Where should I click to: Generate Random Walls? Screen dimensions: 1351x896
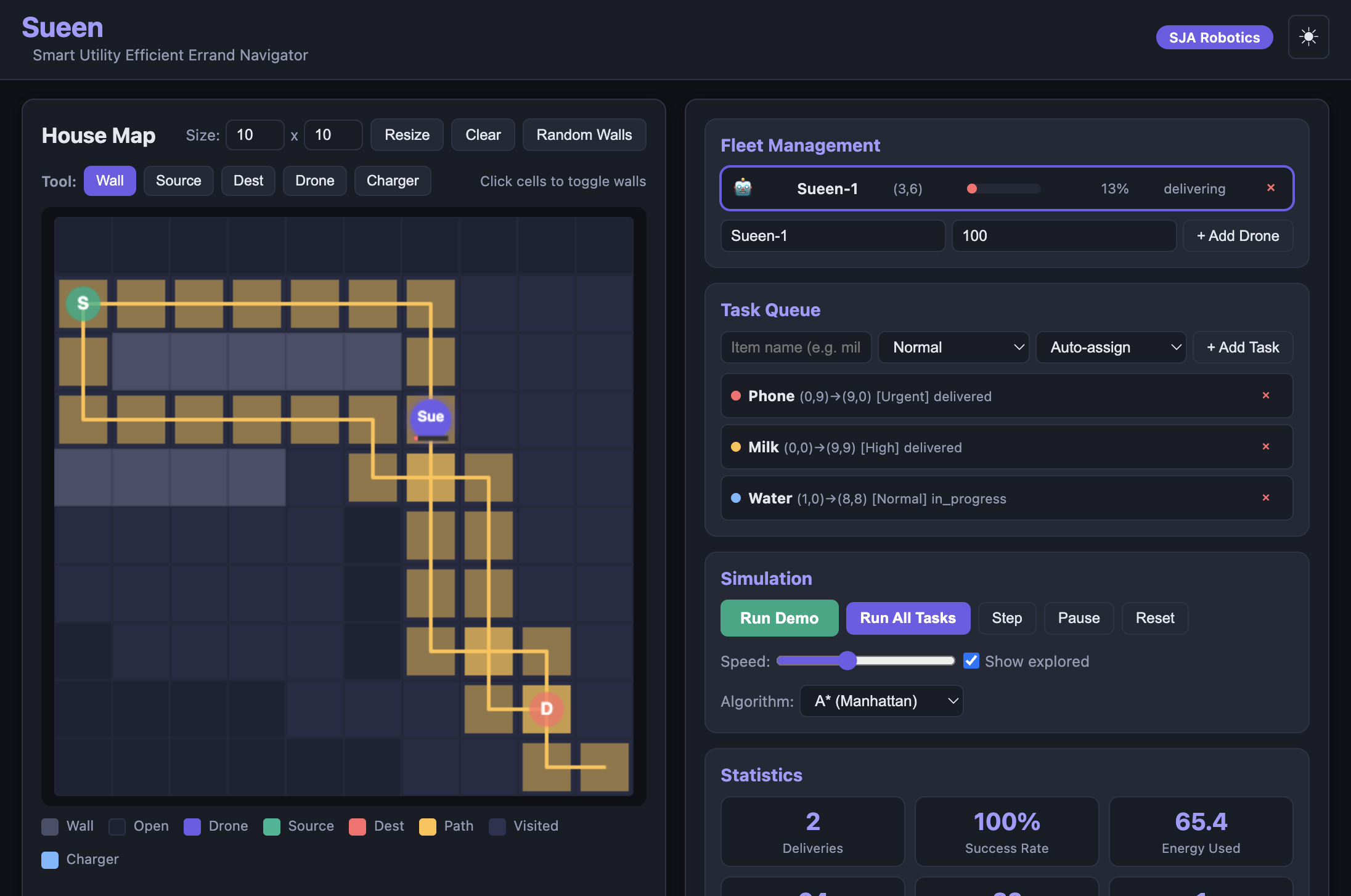[584, 135]
